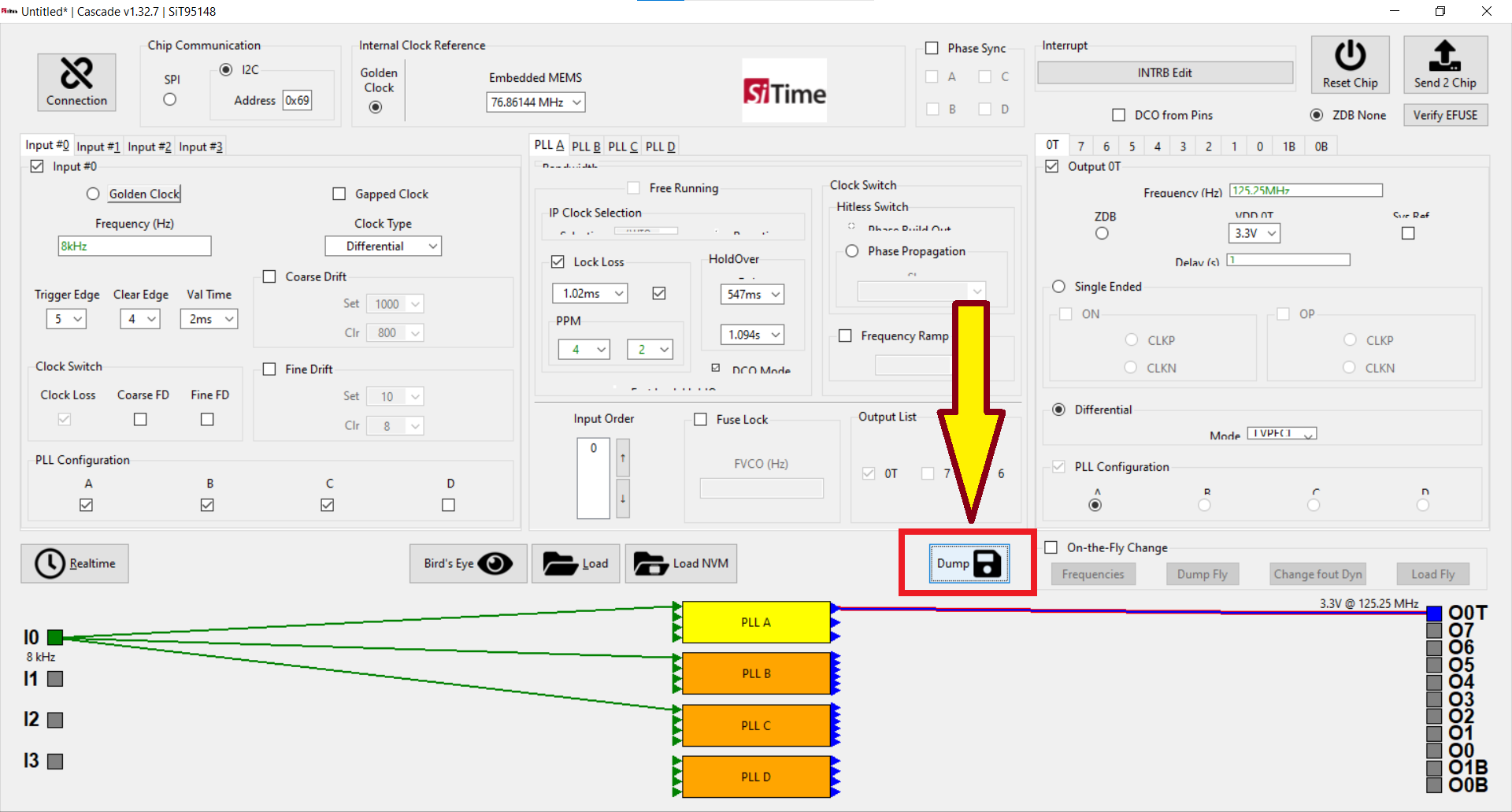Image resolution: width=1512 pixels, height=812 pixels.
Task: Enable Gapped Clock checkbox
Action: 339,194
